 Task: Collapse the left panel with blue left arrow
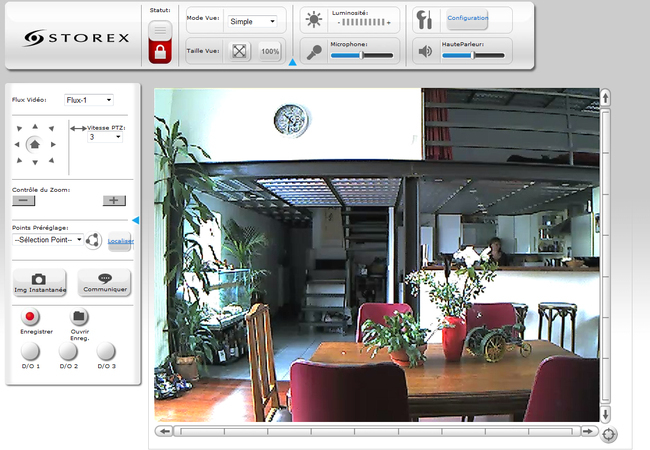[x=136, y=220]
